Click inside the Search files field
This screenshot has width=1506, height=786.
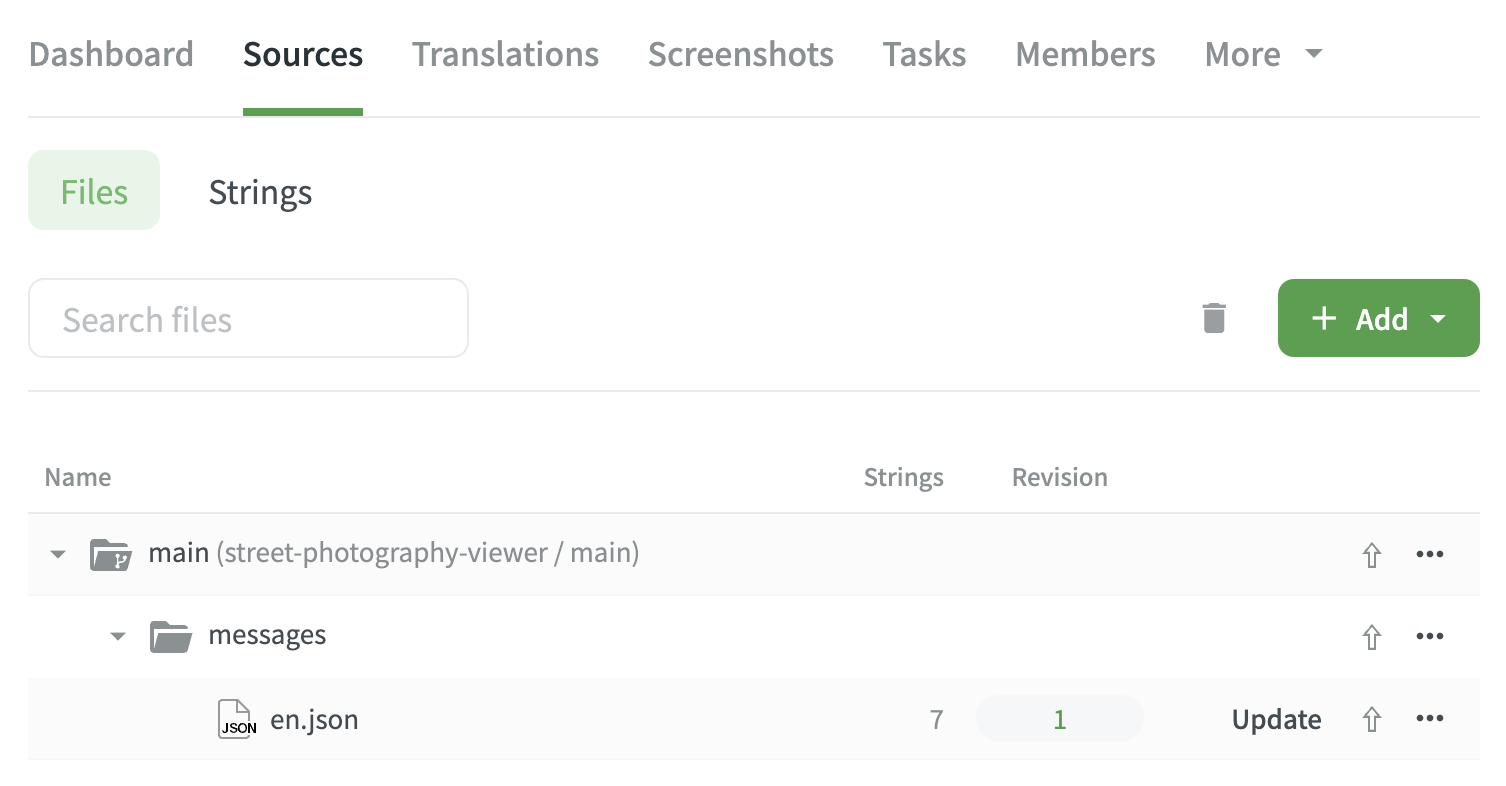pos(248,318)
